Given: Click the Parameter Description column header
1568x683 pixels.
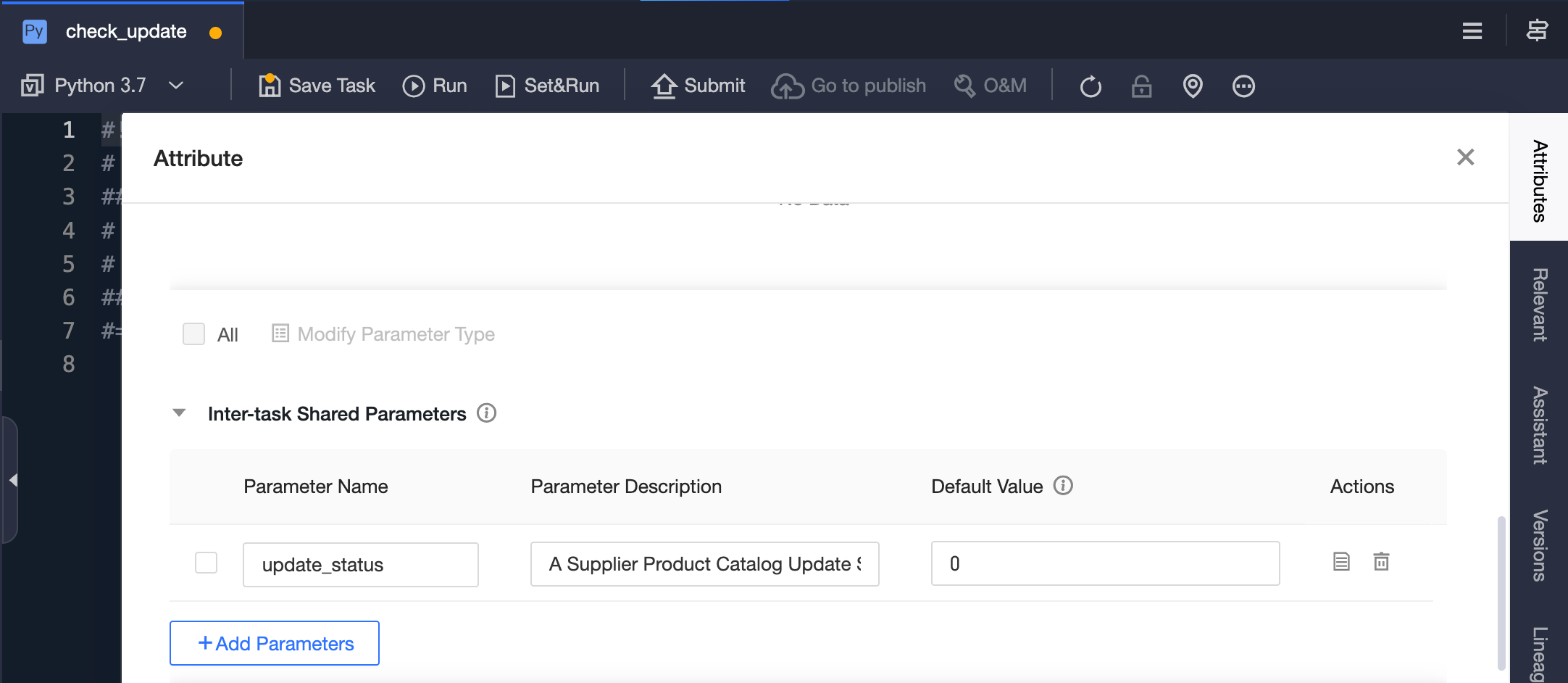Looking at the screenshot, I should pos(626,486).
